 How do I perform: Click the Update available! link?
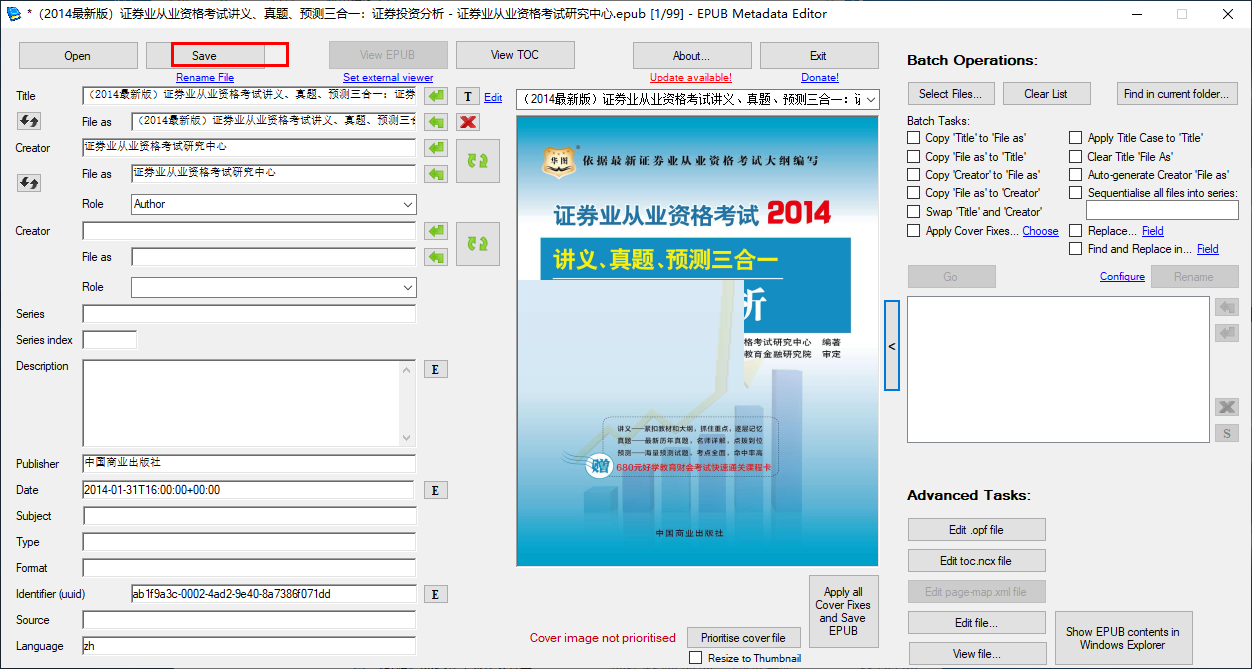691,77
